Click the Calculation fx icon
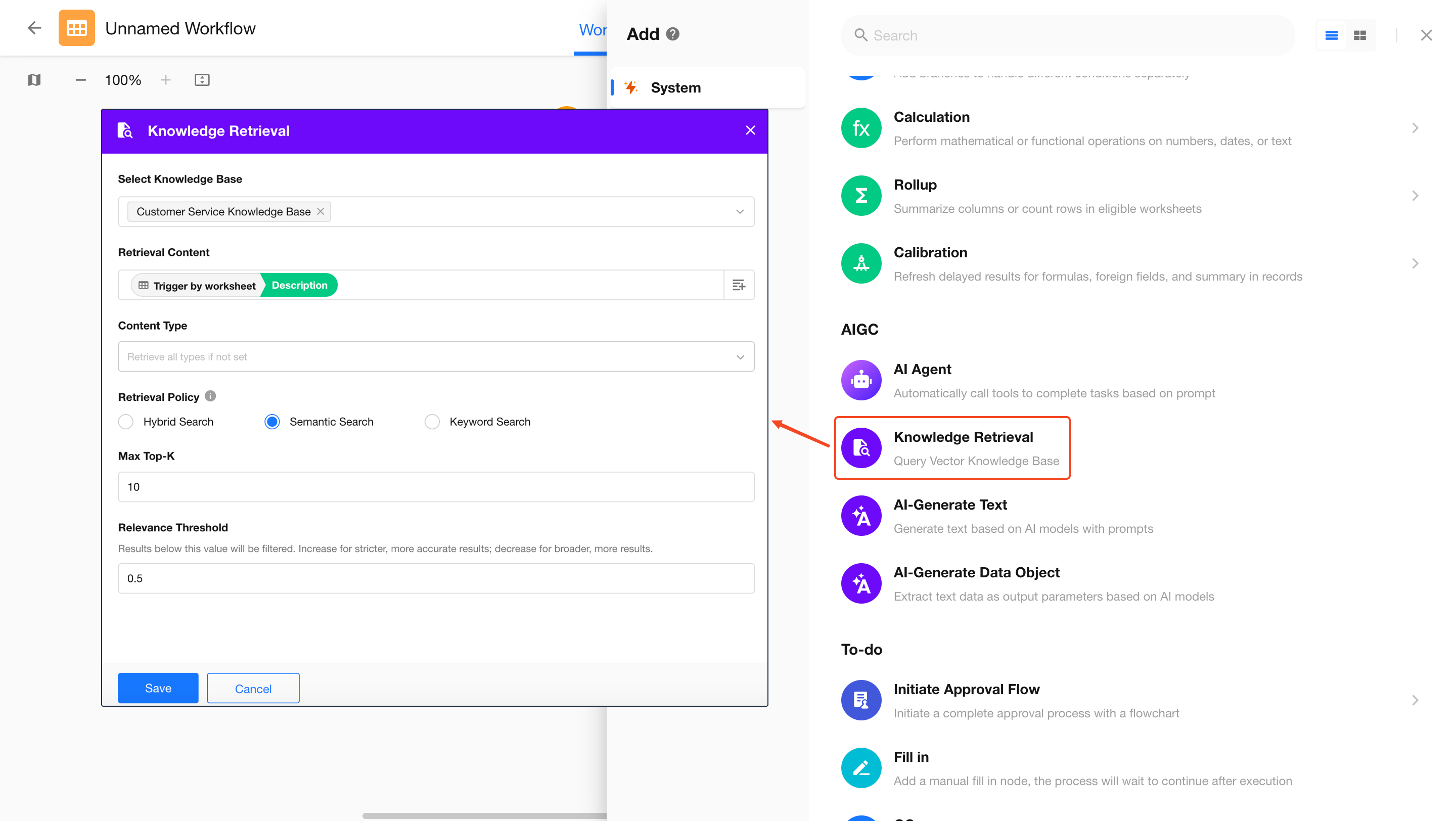The height and width of the screenshot is (821, 1456). pos(861,128)
